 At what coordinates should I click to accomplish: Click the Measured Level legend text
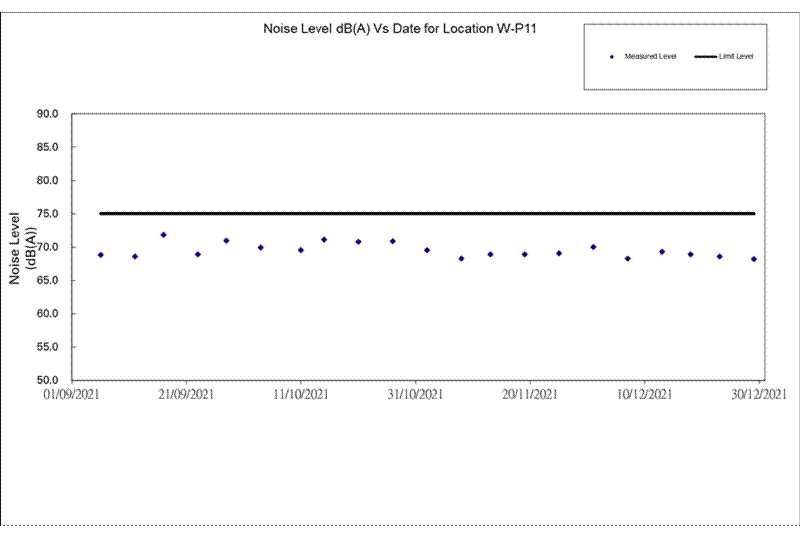650,57
